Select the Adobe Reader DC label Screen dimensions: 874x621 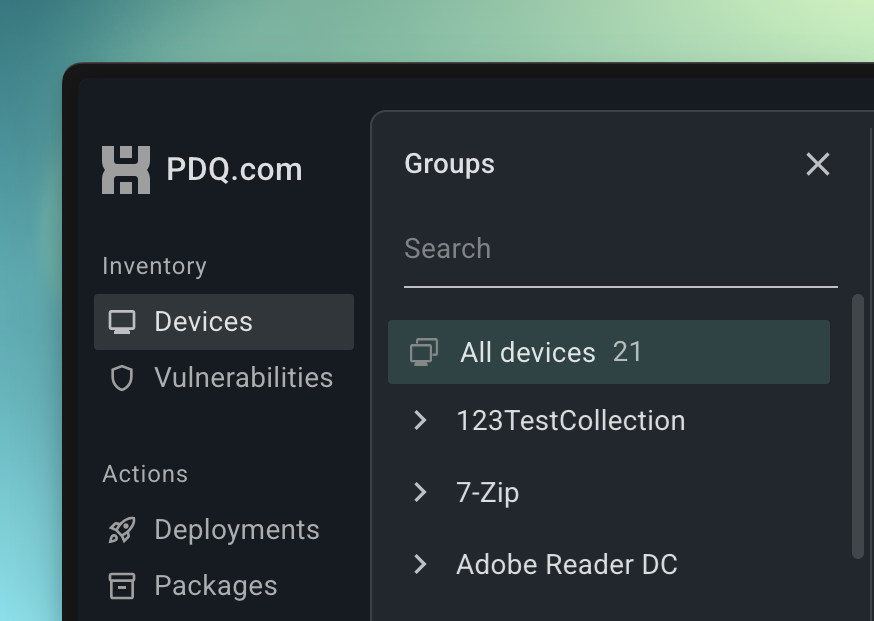pos(567,565)
